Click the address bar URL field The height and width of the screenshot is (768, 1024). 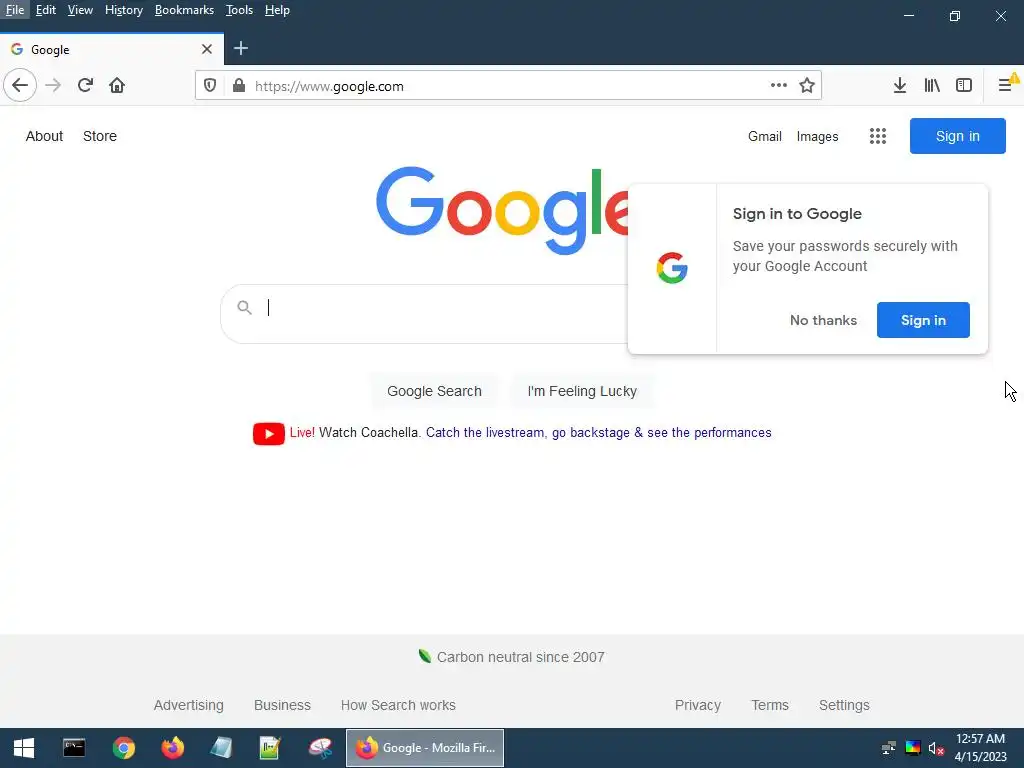506,86
